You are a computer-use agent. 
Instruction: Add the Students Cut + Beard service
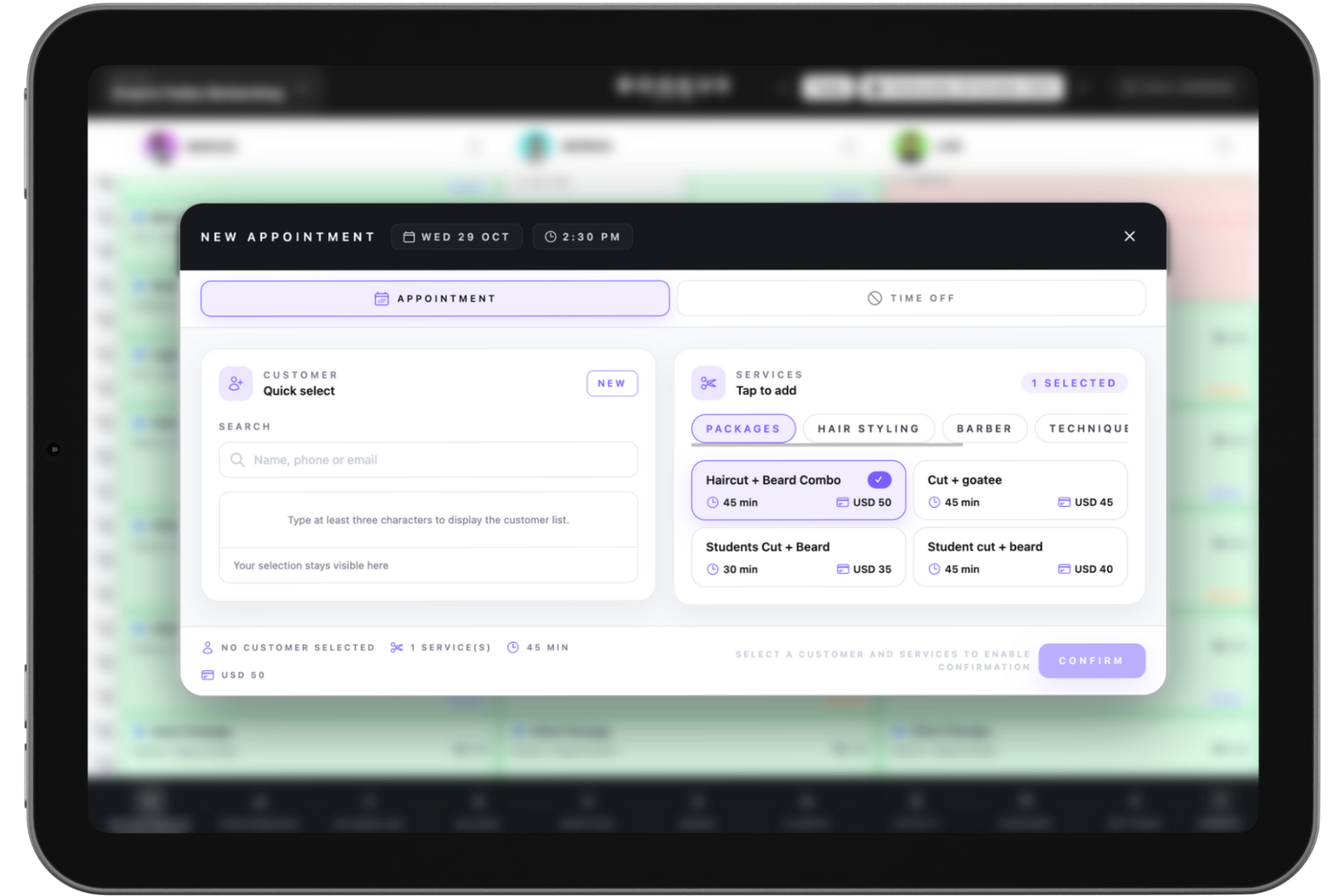(797, 558)
